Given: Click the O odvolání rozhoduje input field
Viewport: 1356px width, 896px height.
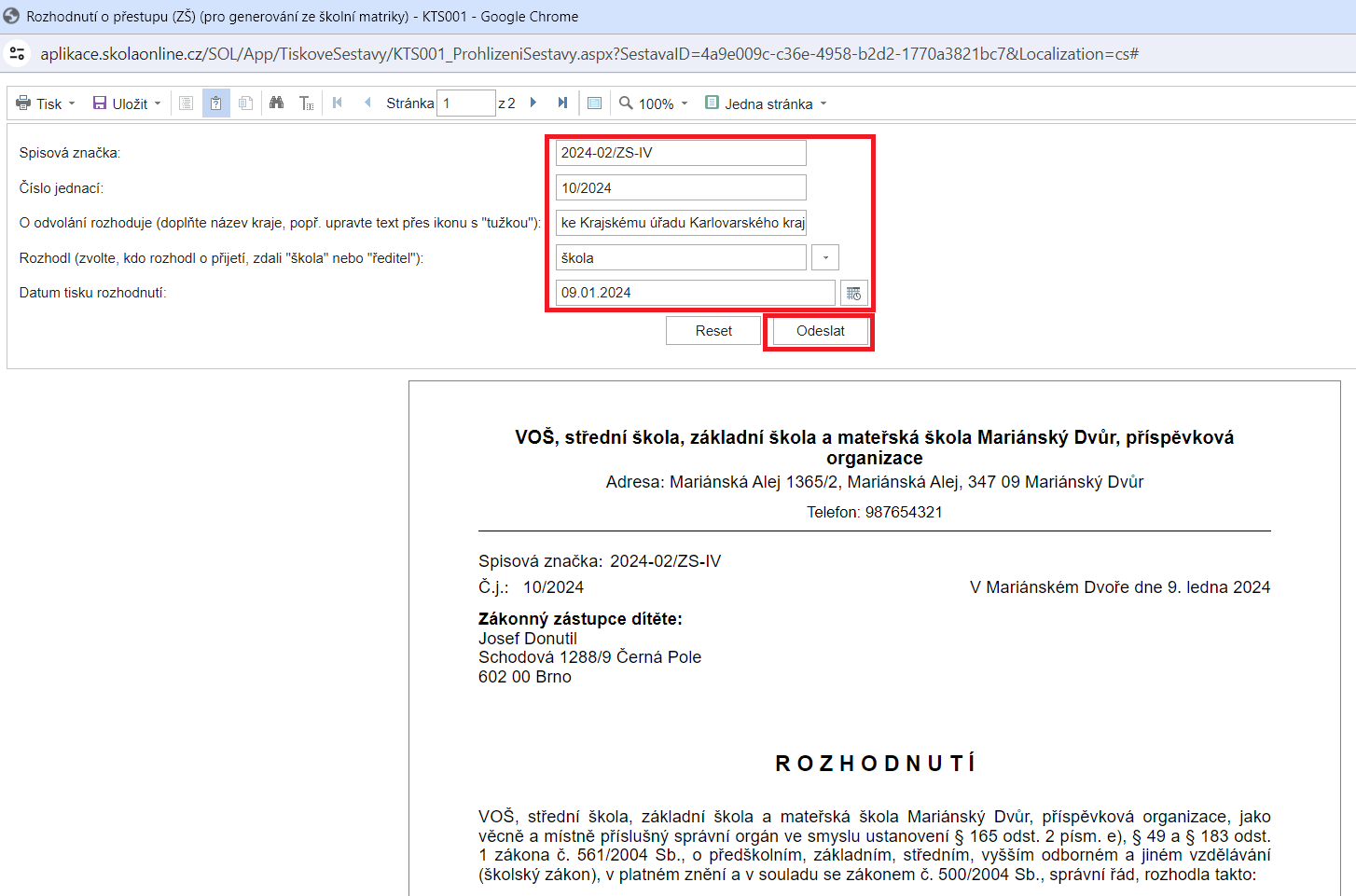Looking at the screenshot, I should point(681,223).
